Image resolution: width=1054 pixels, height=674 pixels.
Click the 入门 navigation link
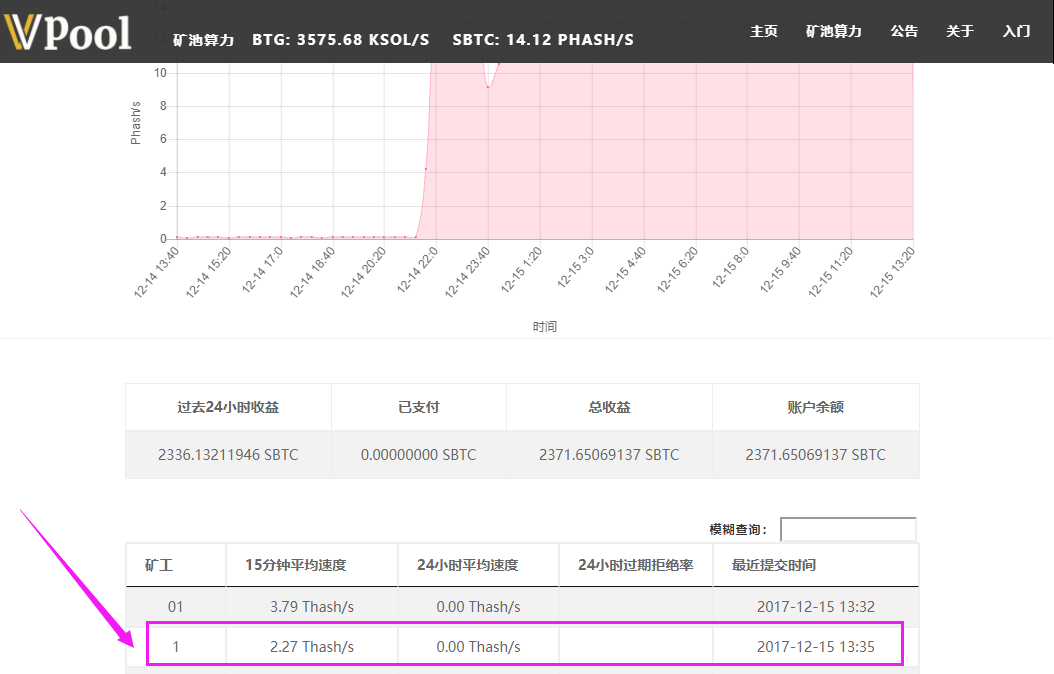click(1016, 31)
